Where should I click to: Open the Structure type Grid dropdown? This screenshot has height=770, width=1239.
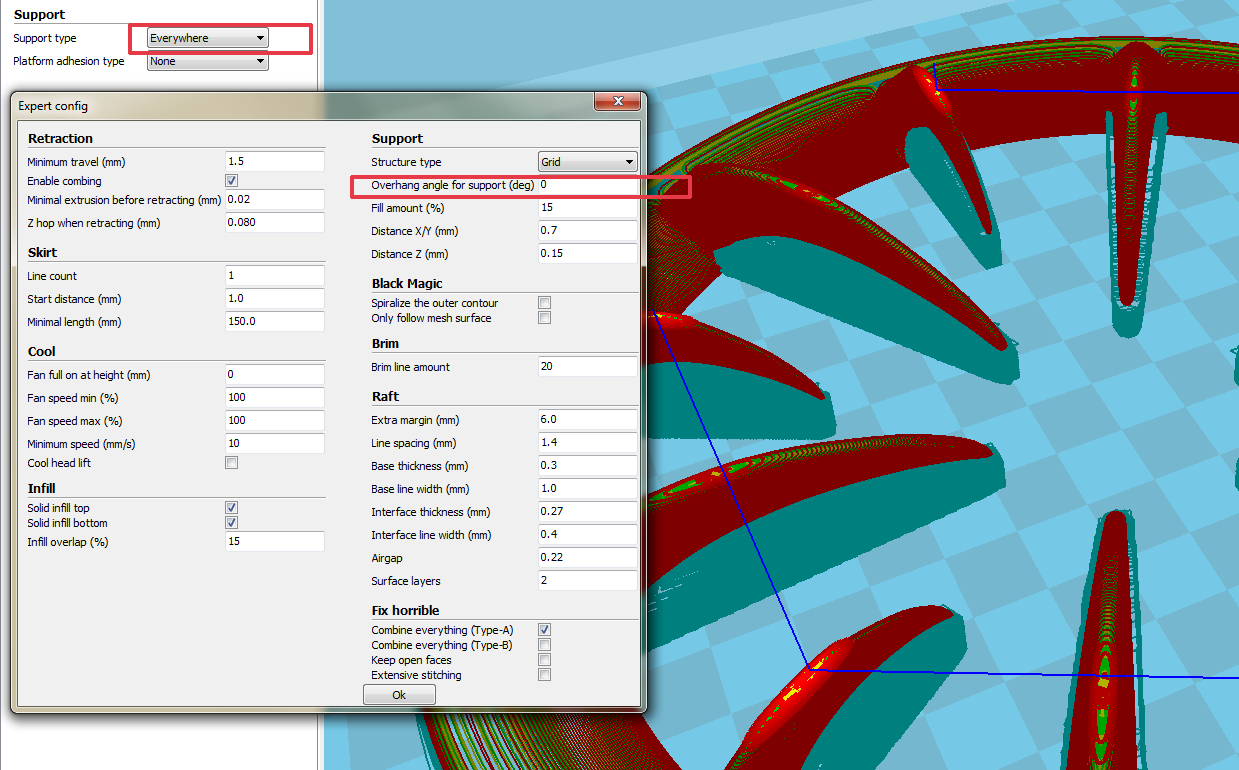point(587,162)
